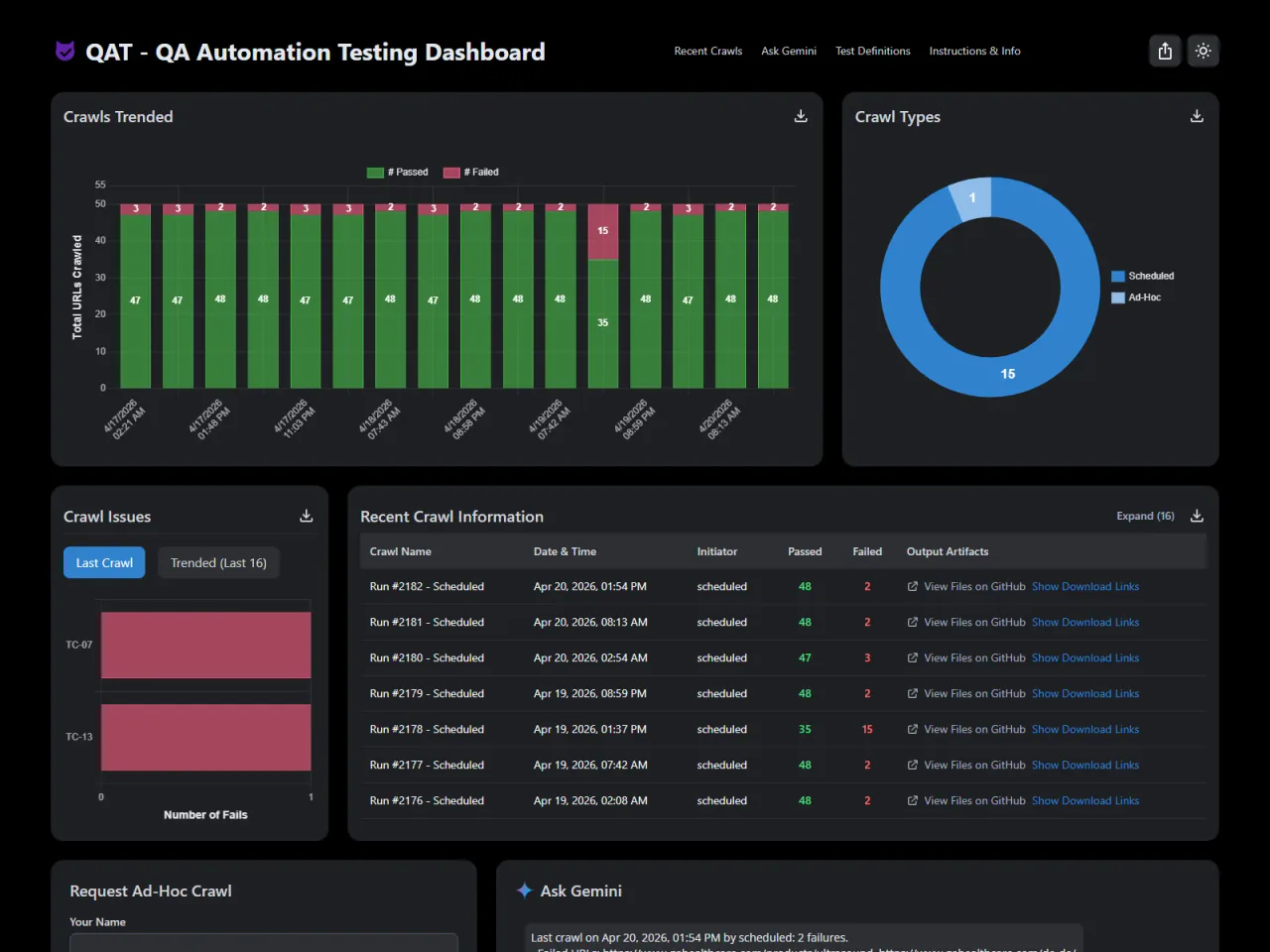Viewport: 1270px width, 952px height.
Task: Select the Last Crawl toggle
Action: (103, 562)
